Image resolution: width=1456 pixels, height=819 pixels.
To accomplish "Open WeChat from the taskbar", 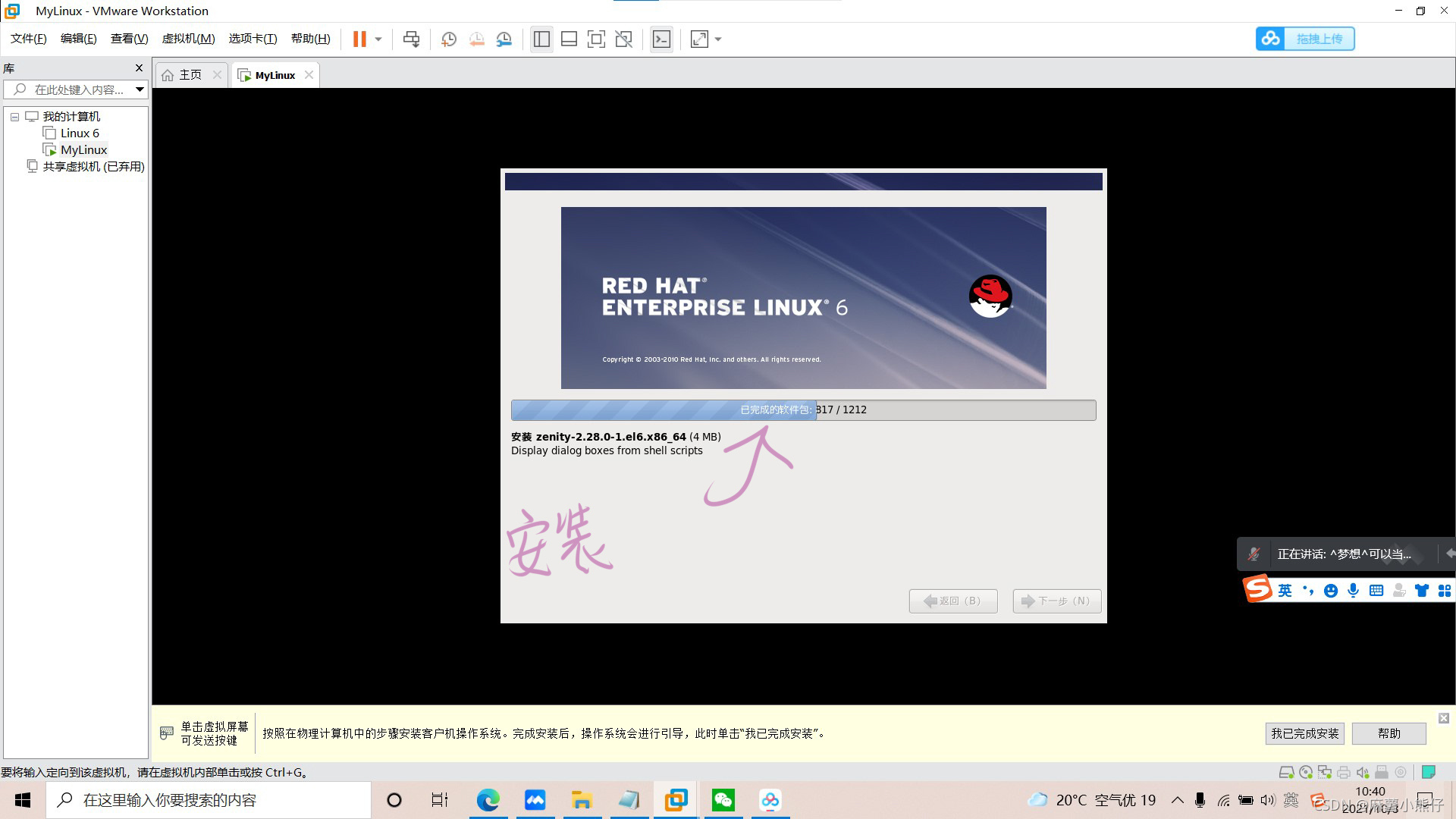I will (x=723, y=800).
